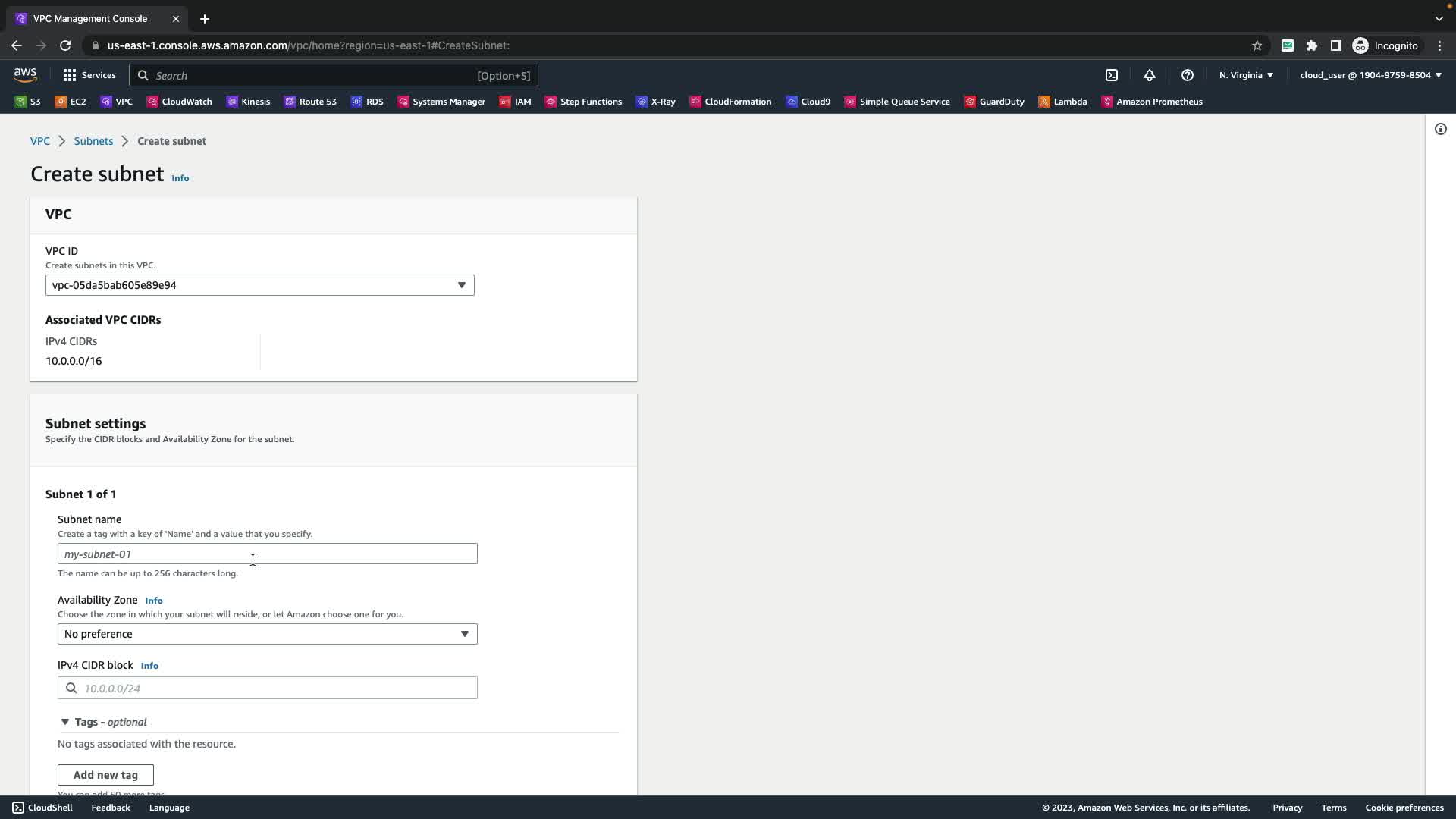Open the N. Virginia region selector
Screen dimensions: 1456x819
pos(1246,75)
